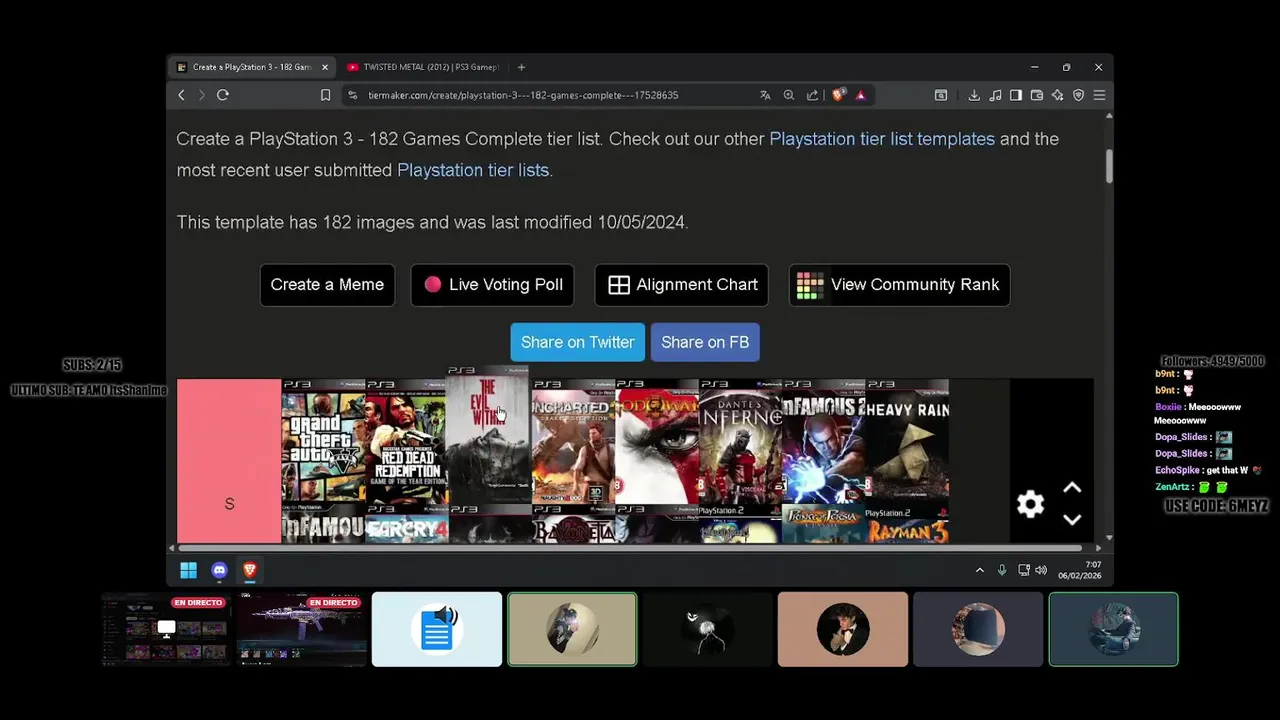Select Grand Theft Auto V cover
Image resolution: width=1280 pixels, height=720 pixels.
[323, 440]
